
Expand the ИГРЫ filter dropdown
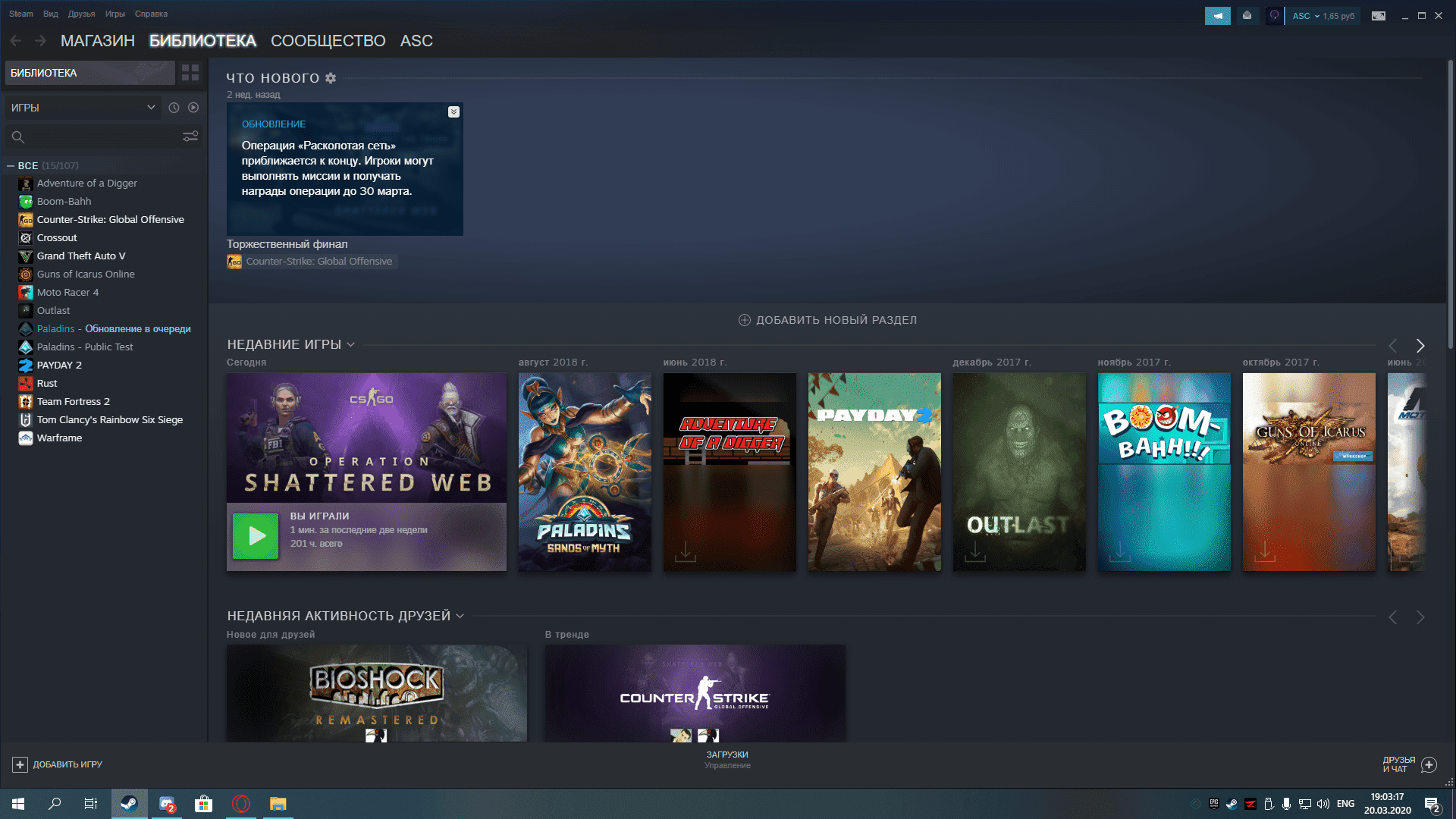(x=151, y=108)
